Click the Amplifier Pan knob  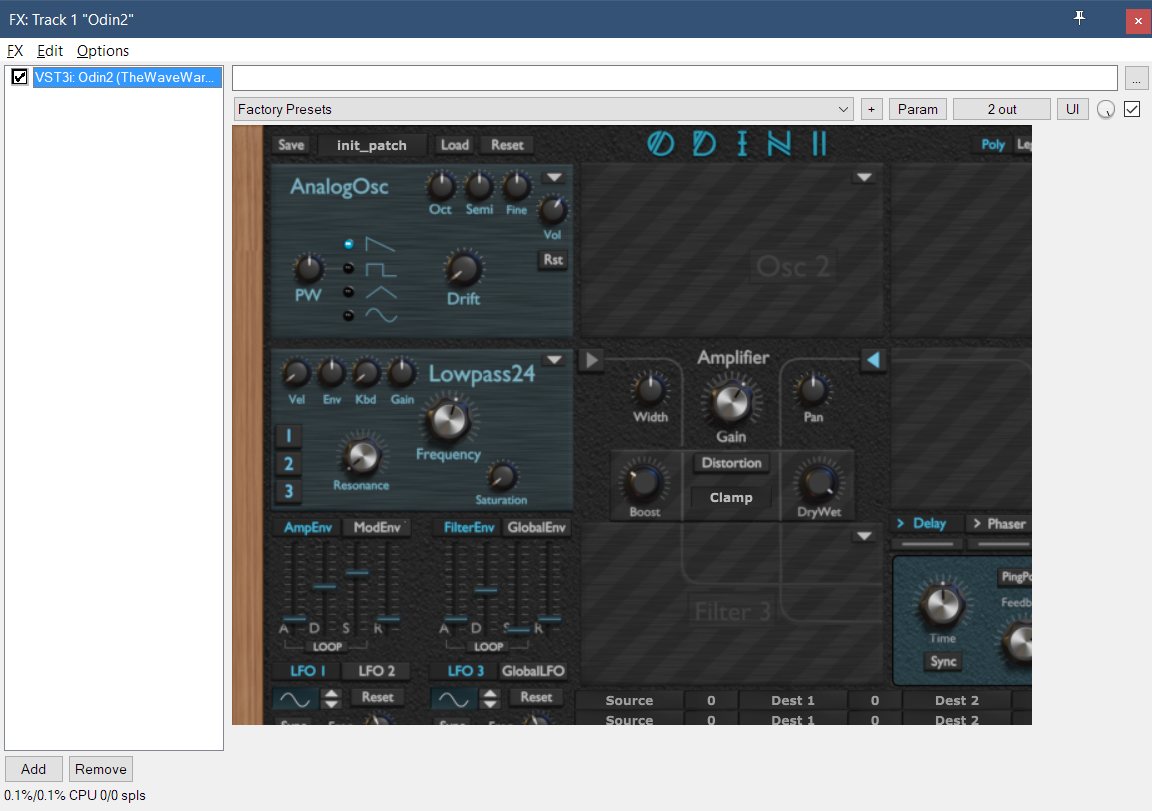(813, 390)
